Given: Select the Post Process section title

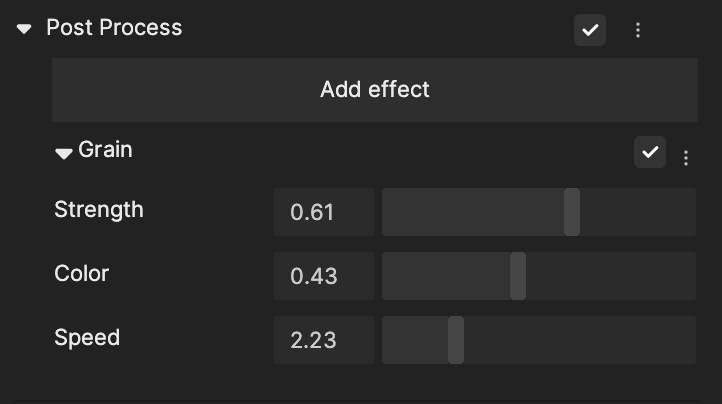Looking at the screenshot, I should (114, 28).
